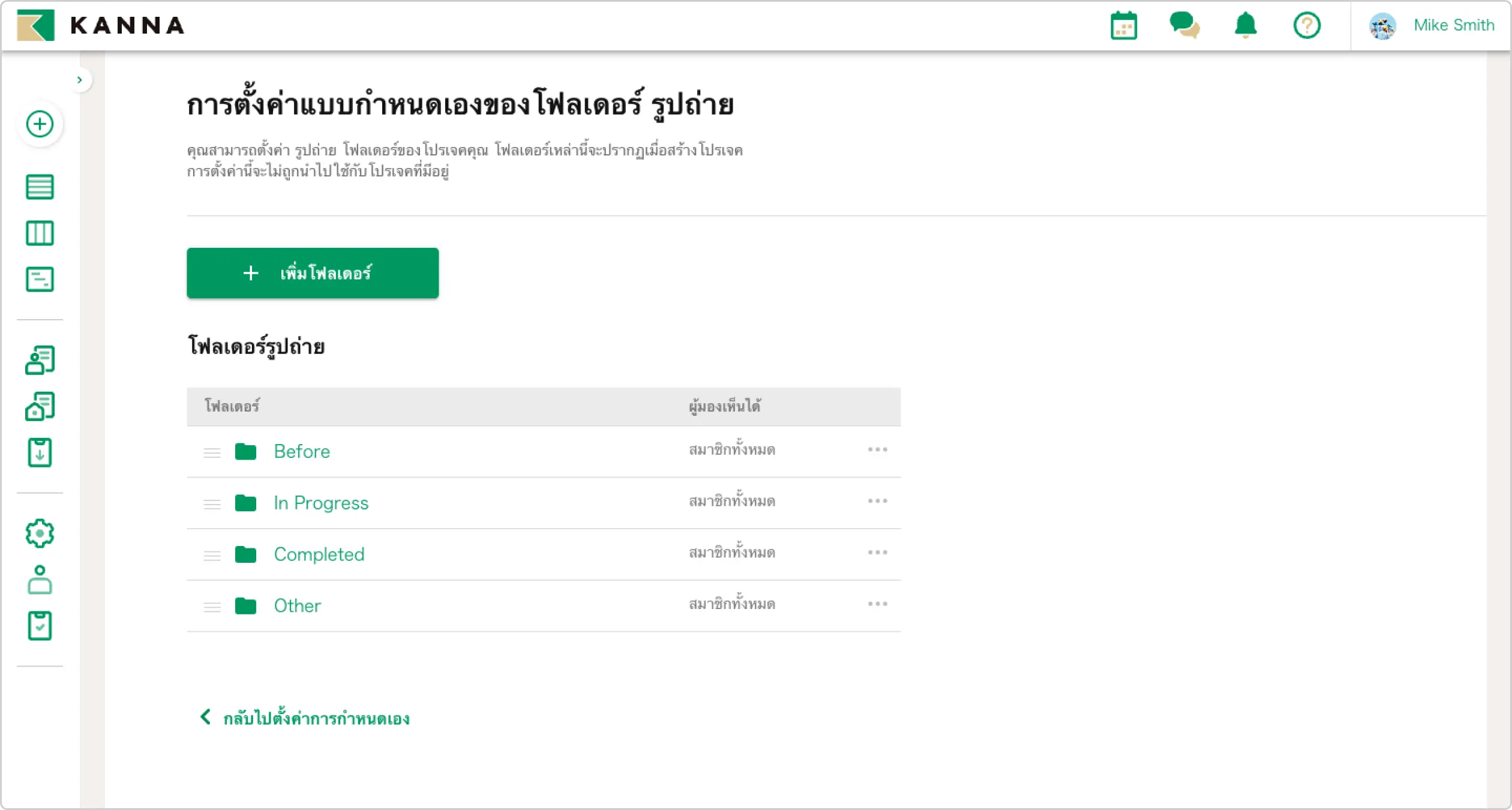Click the clipboard download icon in the sidebar
This screenshot has height=810, width=1512.
tap(40, 453)
